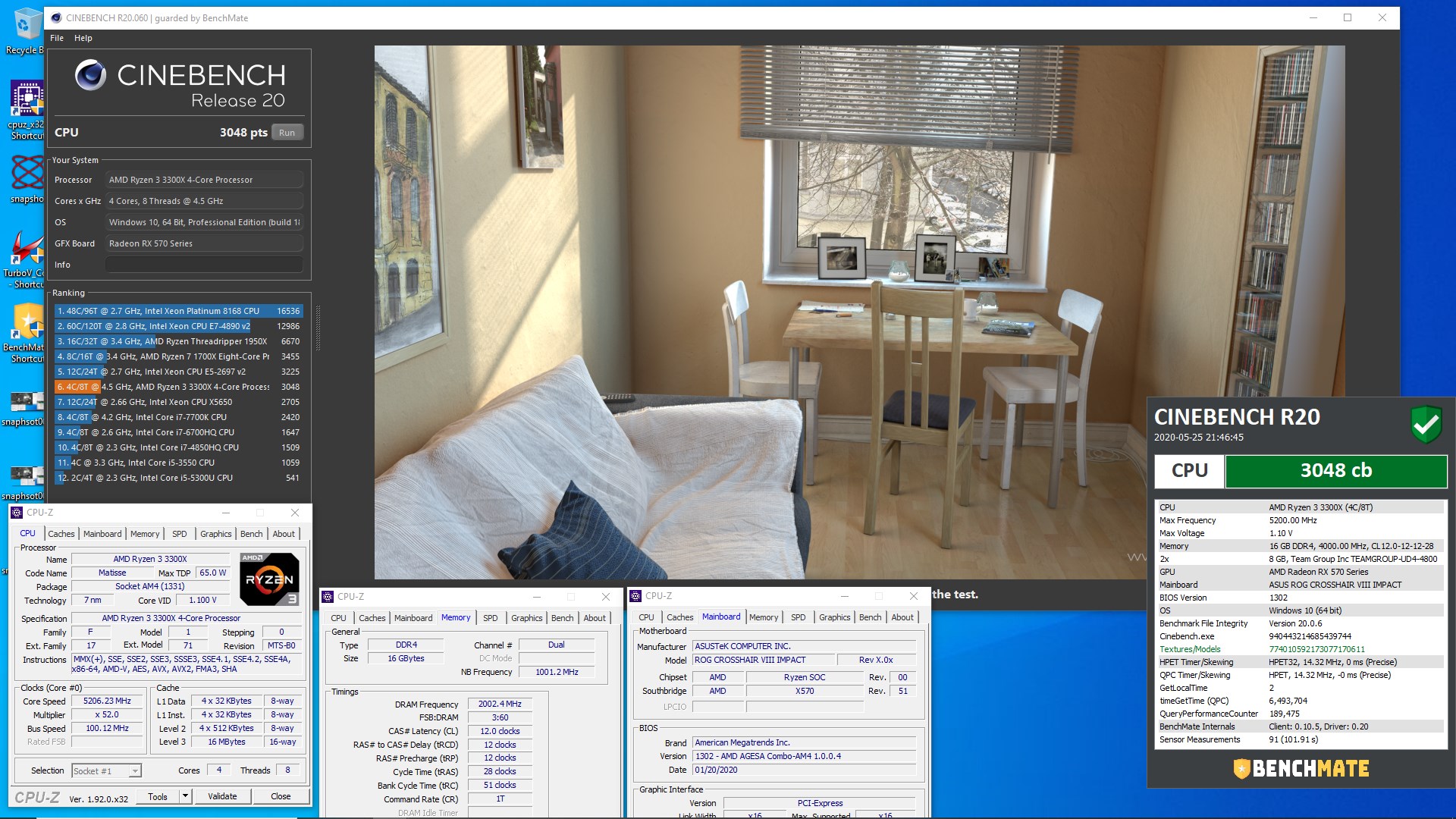1456x819 pixels.
Task: Click CAS# Latency value 12.0 clocks
Action: click(500, 731)
